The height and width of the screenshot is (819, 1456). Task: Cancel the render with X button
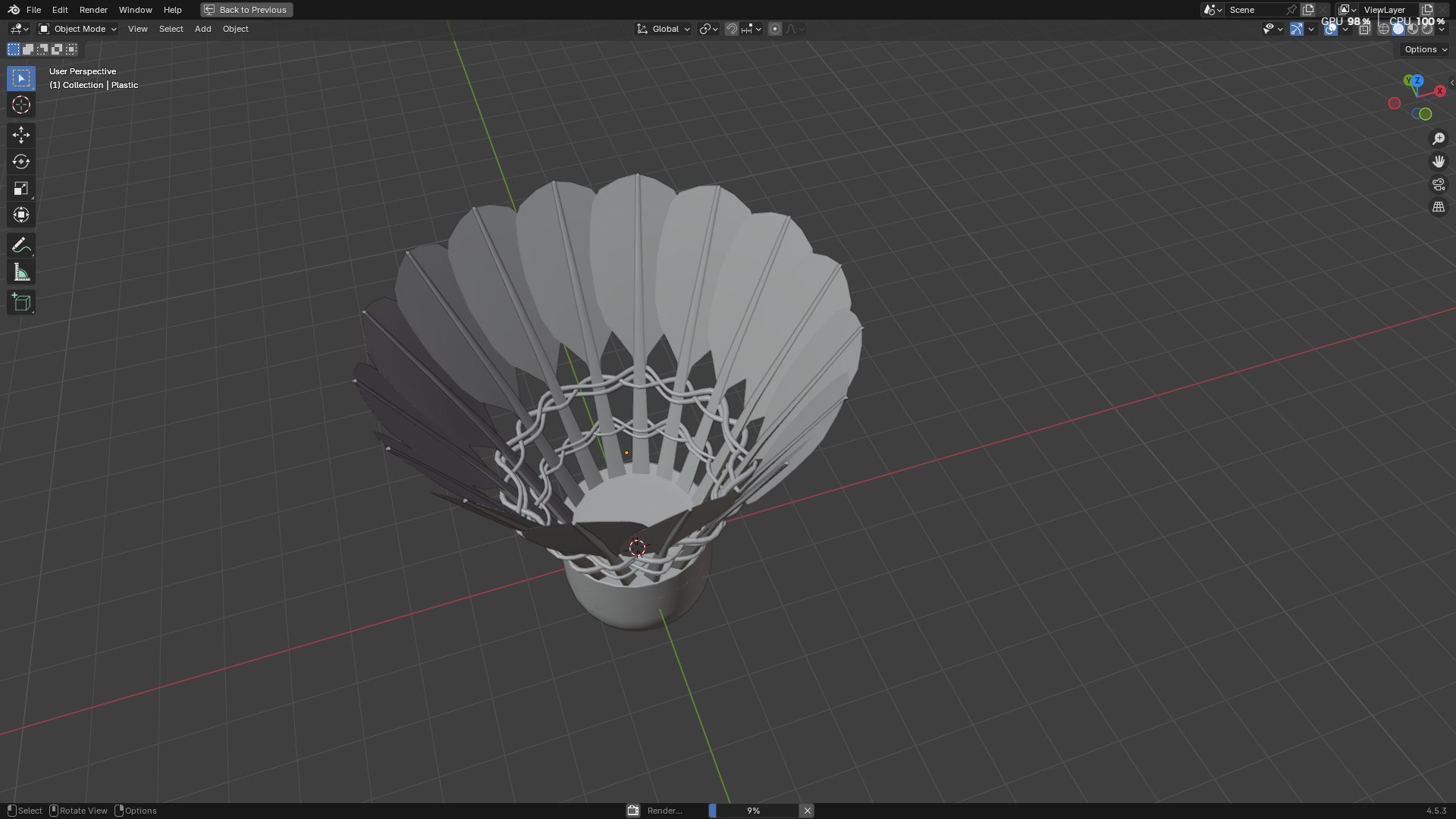(808, 811)
